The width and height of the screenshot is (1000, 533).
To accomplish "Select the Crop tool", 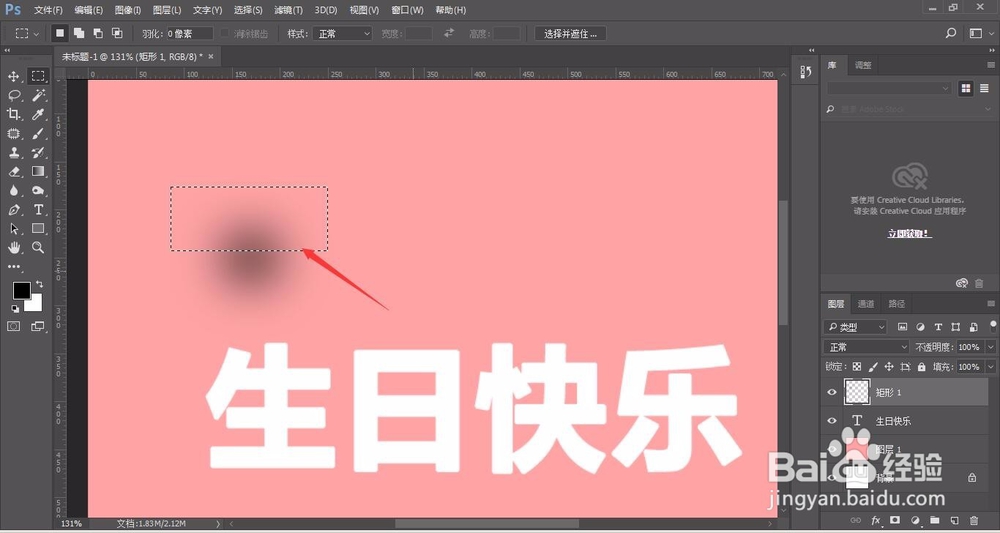I will click(13, 114).
